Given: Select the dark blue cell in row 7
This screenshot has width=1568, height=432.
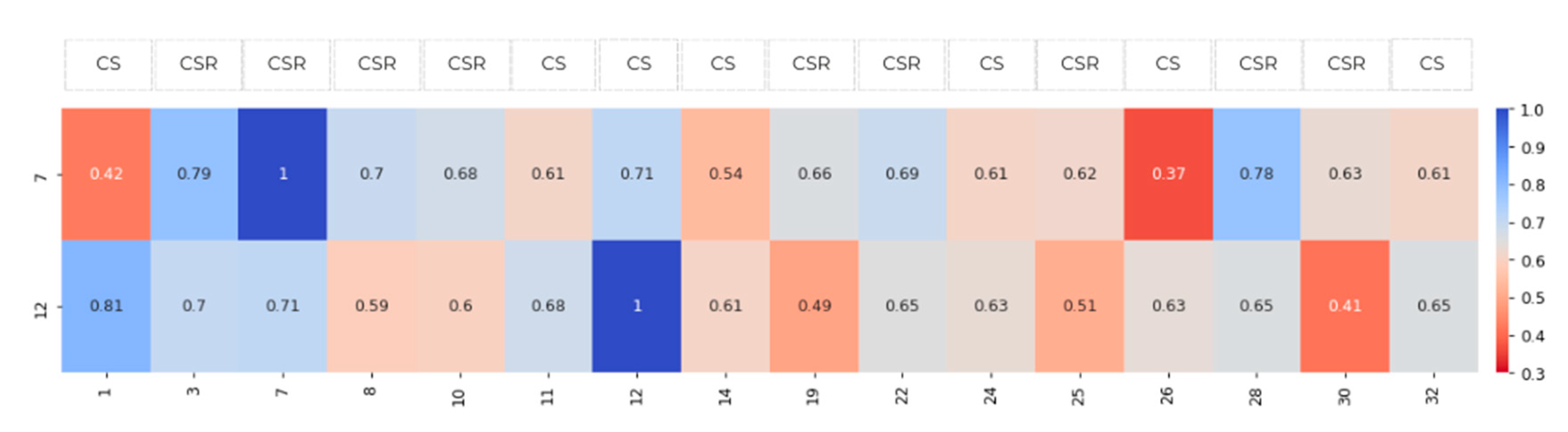Looking at the screenshot, I should [282, 174].
